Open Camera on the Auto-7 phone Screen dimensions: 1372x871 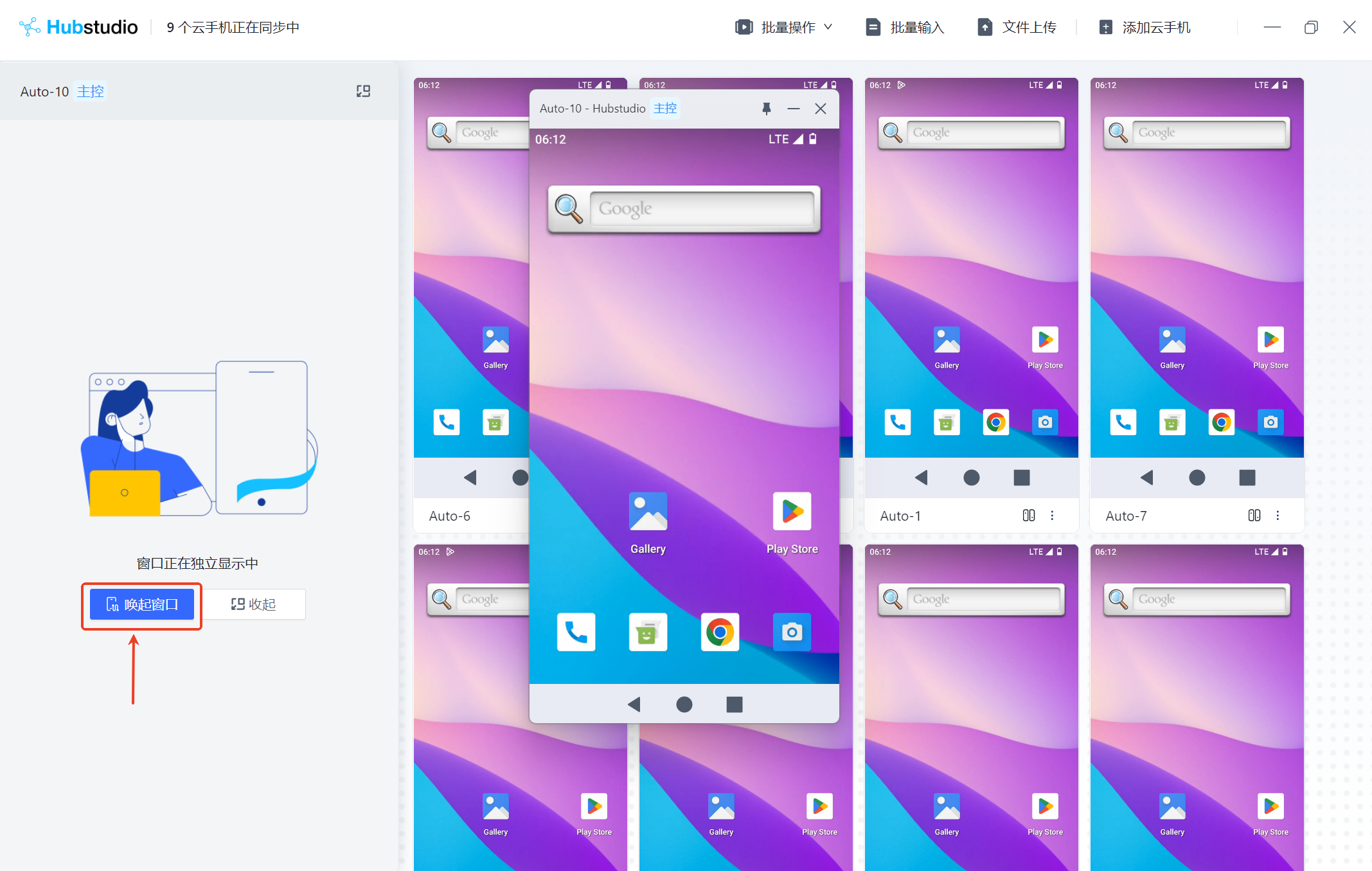click(x=1270, y=422)
